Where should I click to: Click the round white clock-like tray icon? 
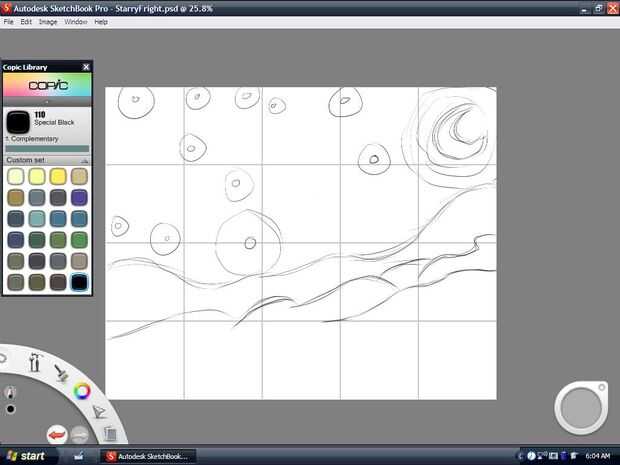(531, 456)
